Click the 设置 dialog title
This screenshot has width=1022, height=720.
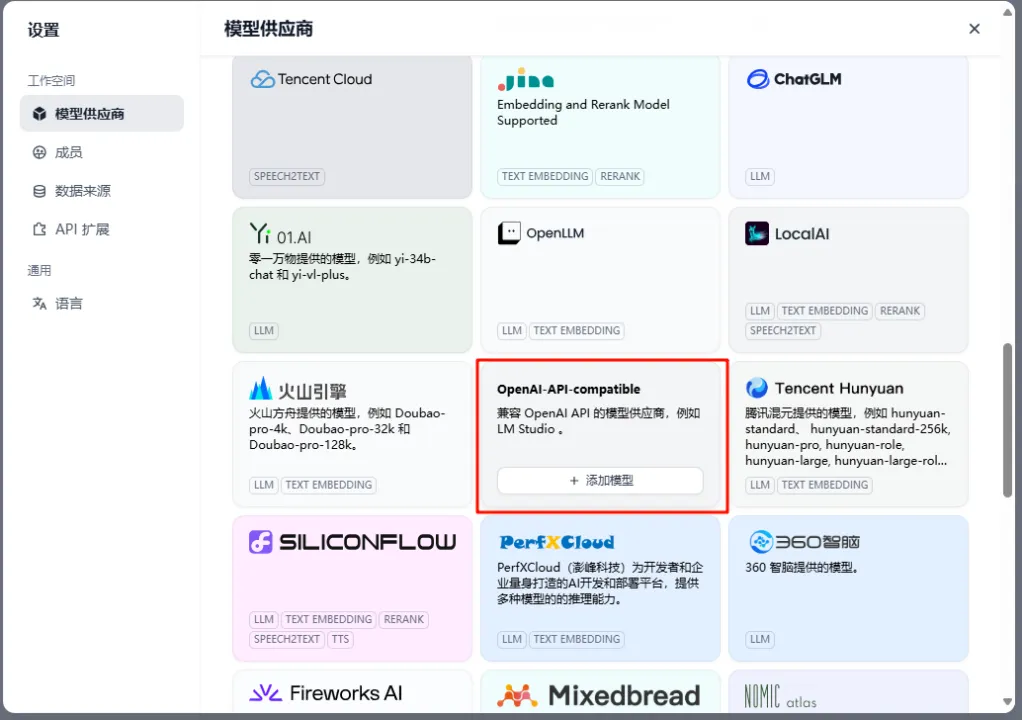pyautogui.click(x=44, y=30)
